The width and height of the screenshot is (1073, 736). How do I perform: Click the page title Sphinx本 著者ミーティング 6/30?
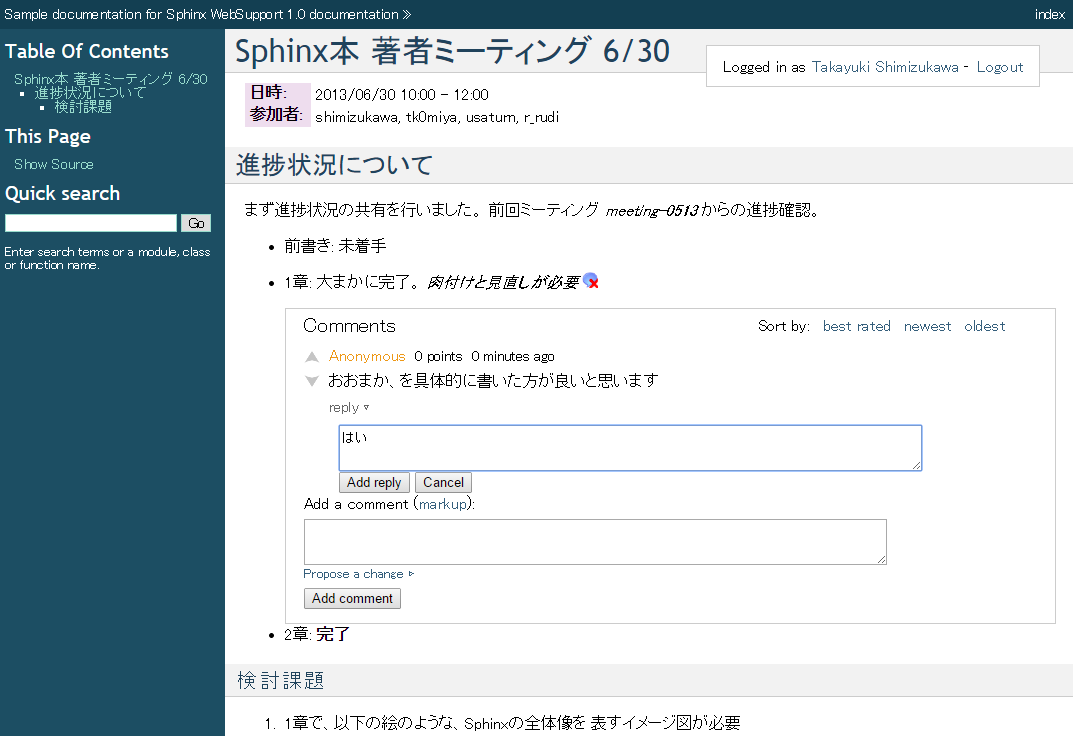[x=452, y=51]
